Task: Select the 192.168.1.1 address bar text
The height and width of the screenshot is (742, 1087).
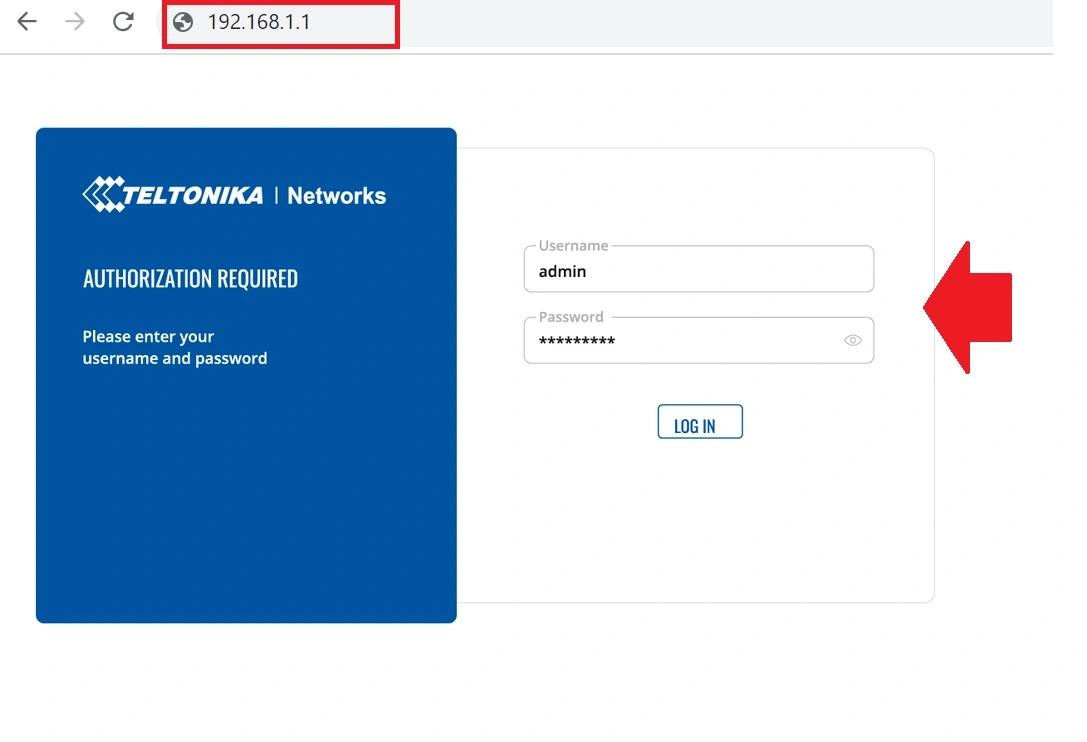Action: (259, 22)
